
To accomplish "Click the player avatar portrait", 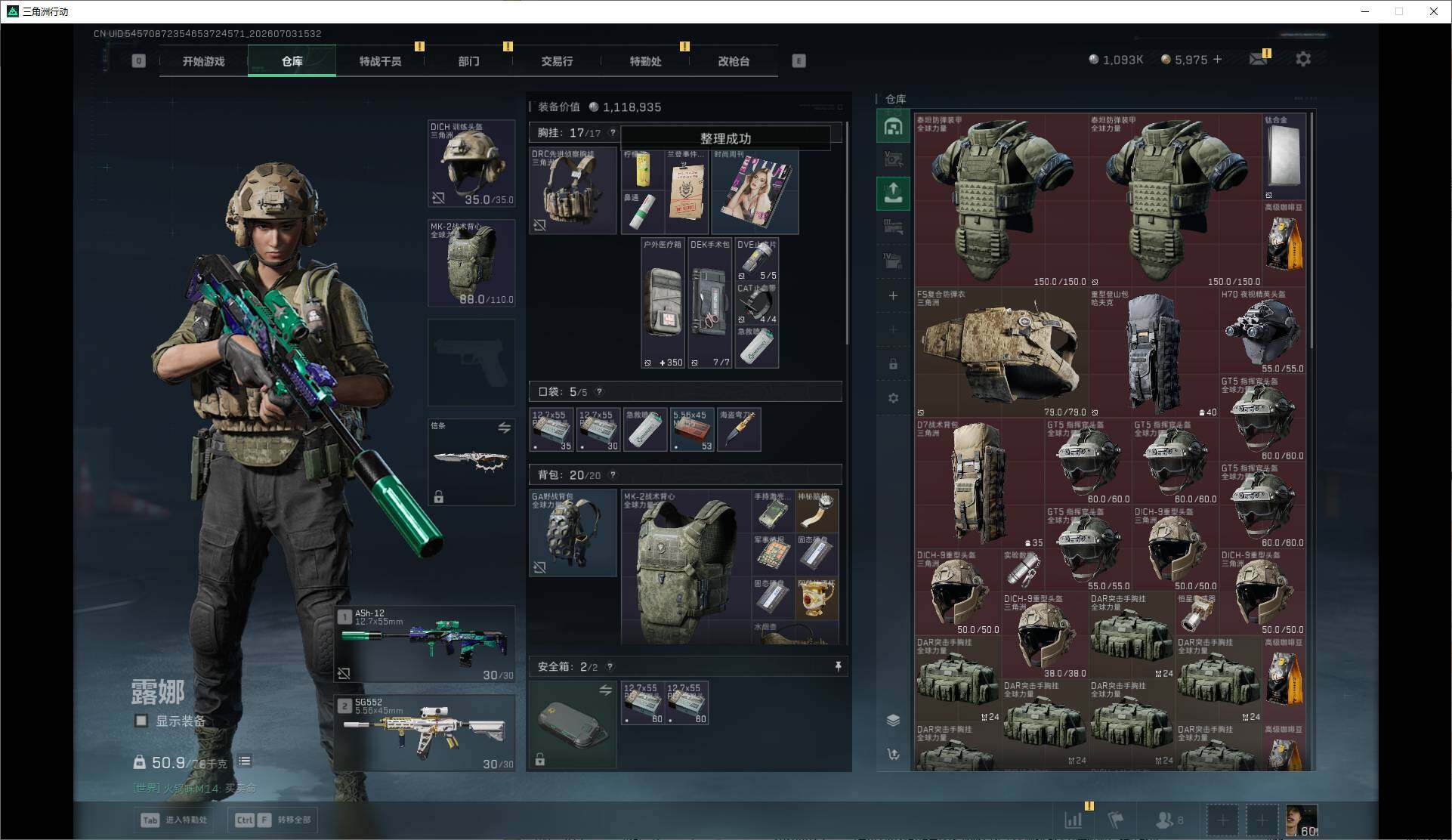I will click(x=1302, y=820).
